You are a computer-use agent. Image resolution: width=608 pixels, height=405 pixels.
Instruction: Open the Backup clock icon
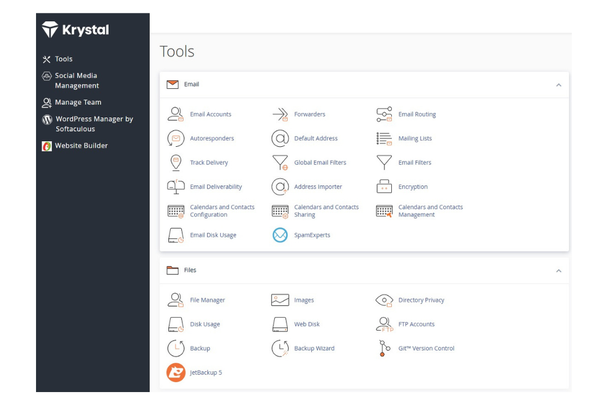point(176,348)
